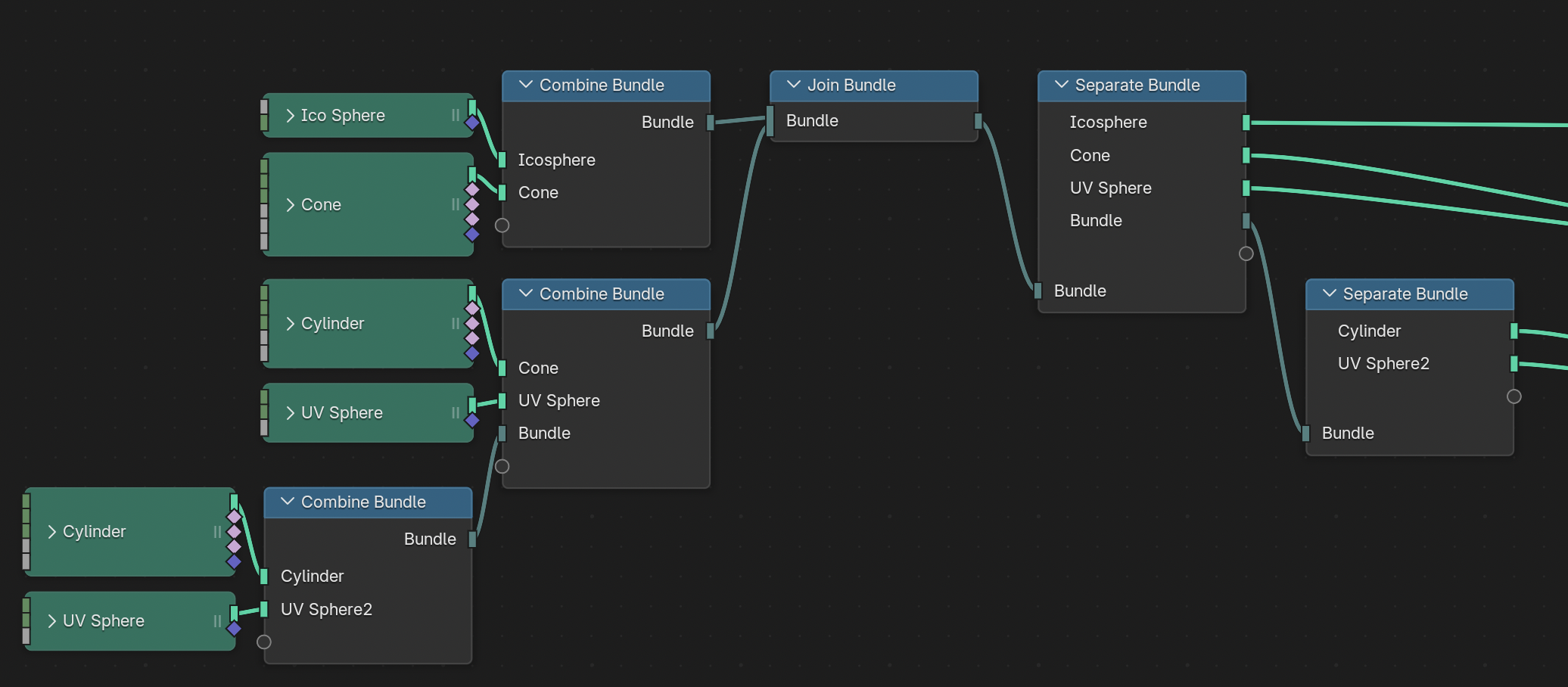Collapse the middle Combine Bundle node with UV Sphere input

526,294
